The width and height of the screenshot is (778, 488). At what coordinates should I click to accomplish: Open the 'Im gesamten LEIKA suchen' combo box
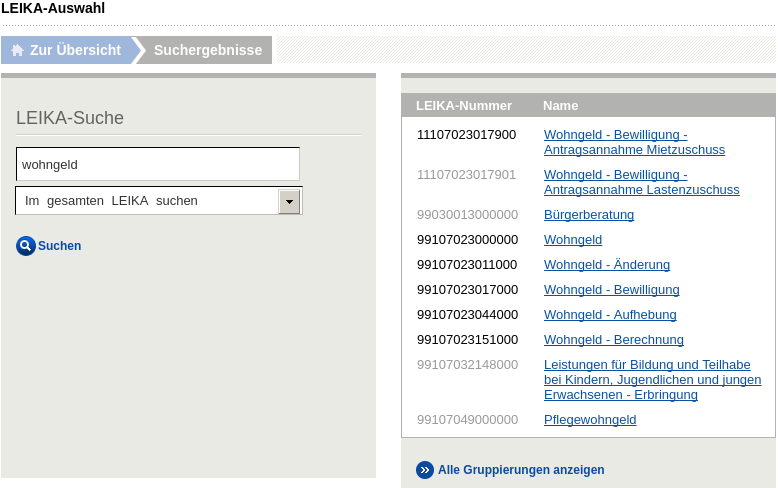(159, 201)
